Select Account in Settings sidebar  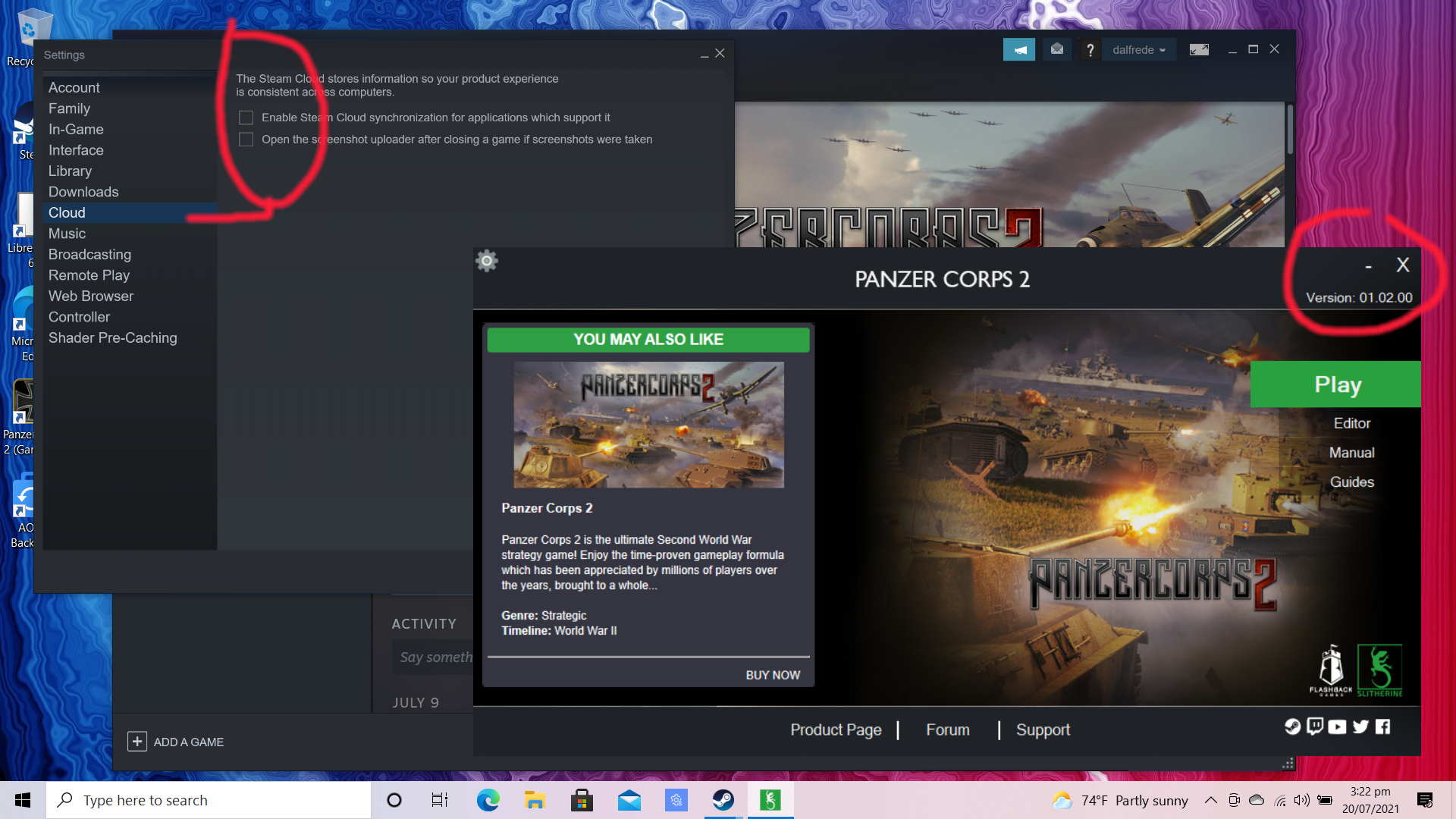[74, 88]
